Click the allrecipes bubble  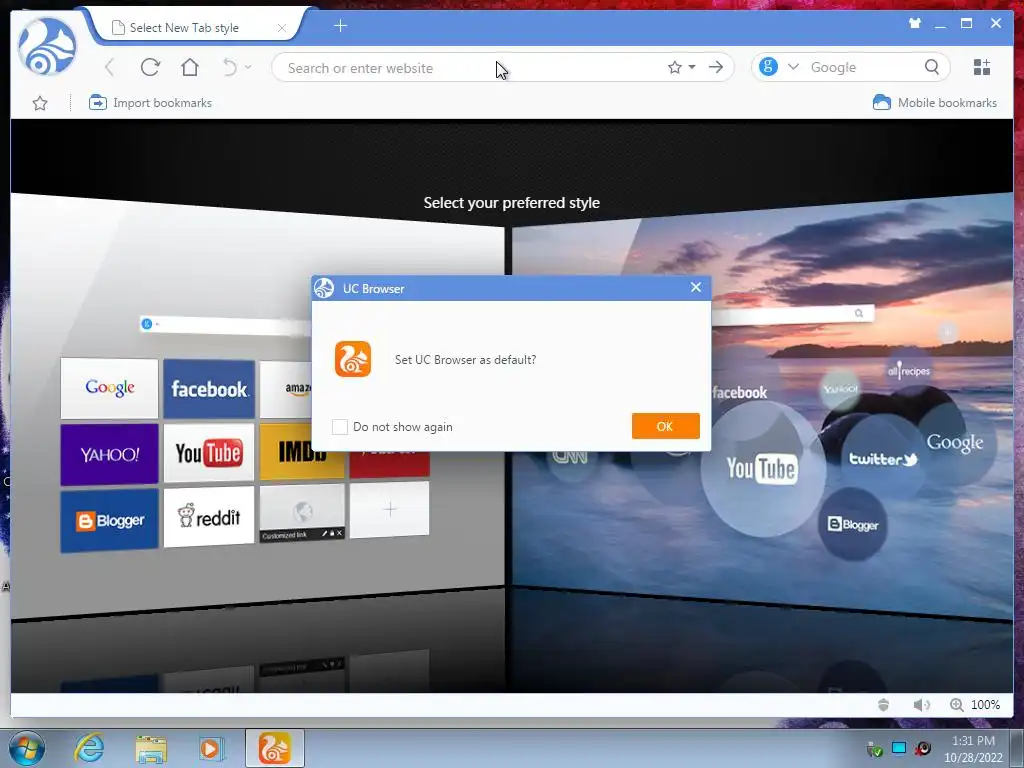pos(909,371)
